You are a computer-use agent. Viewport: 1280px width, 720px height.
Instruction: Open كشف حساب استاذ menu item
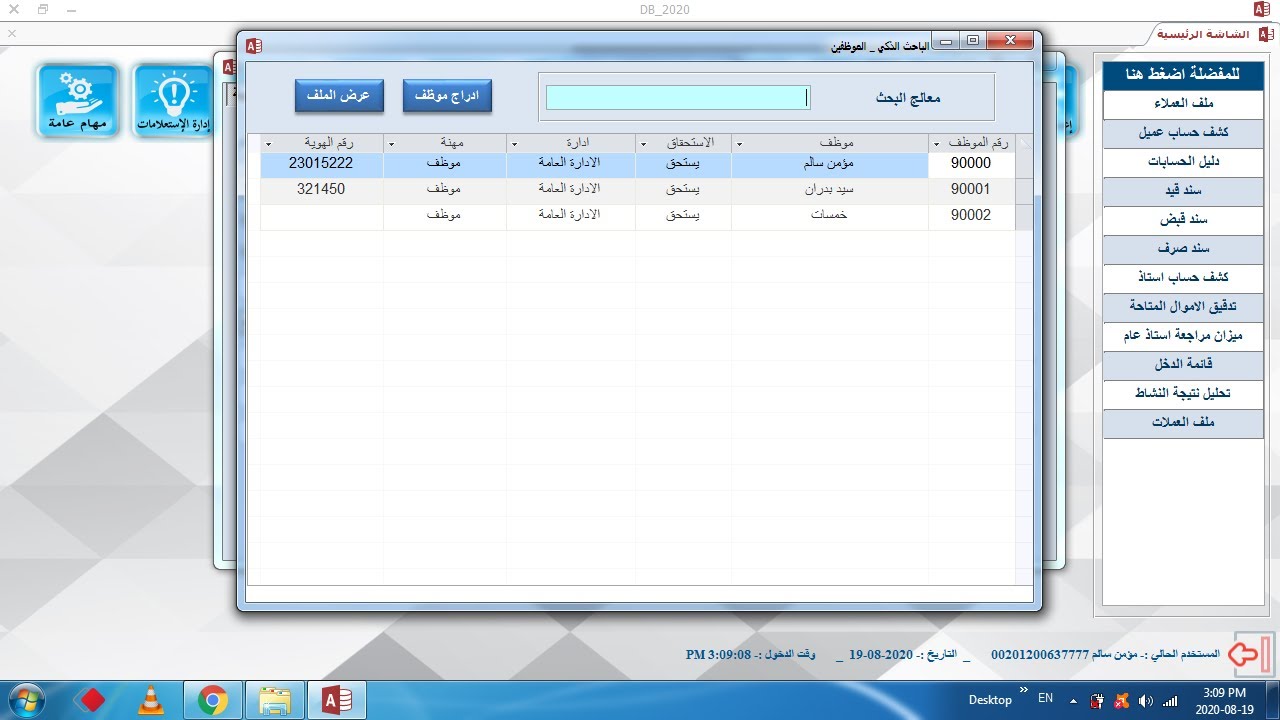click(x=1183, y=278)
